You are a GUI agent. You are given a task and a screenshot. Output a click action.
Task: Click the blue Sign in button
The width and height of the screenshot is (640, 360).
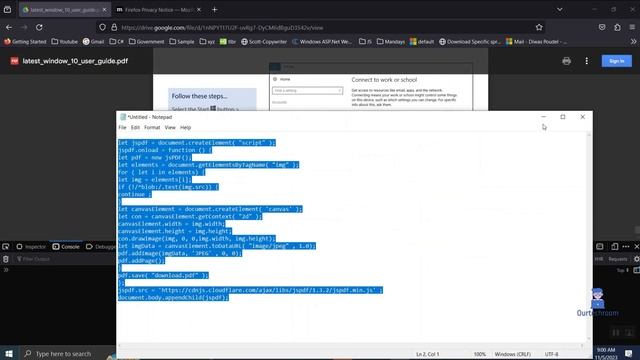(616, 61)
